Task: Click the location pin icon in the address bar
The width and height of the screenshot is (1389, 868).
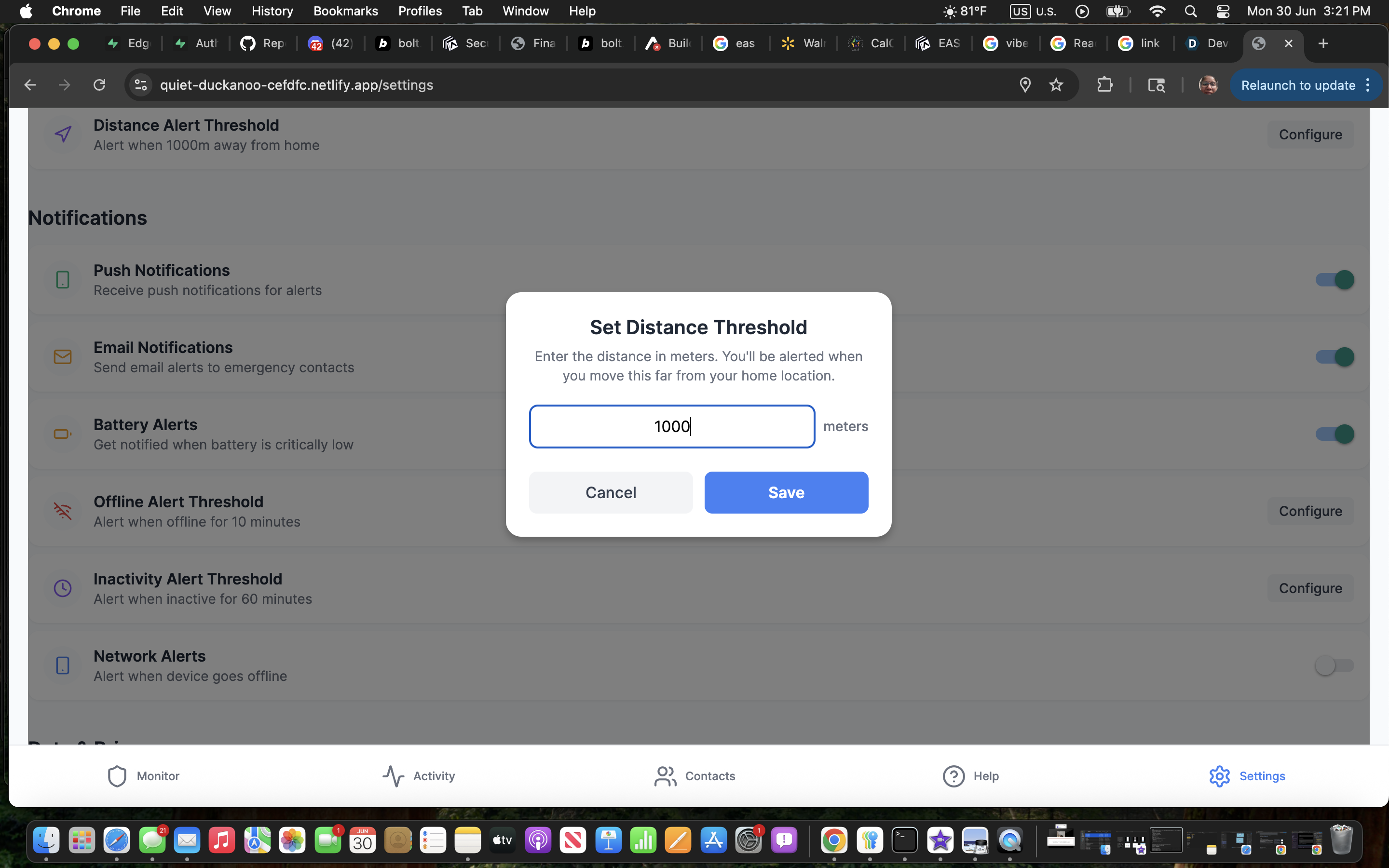Action: [1024, 85]
